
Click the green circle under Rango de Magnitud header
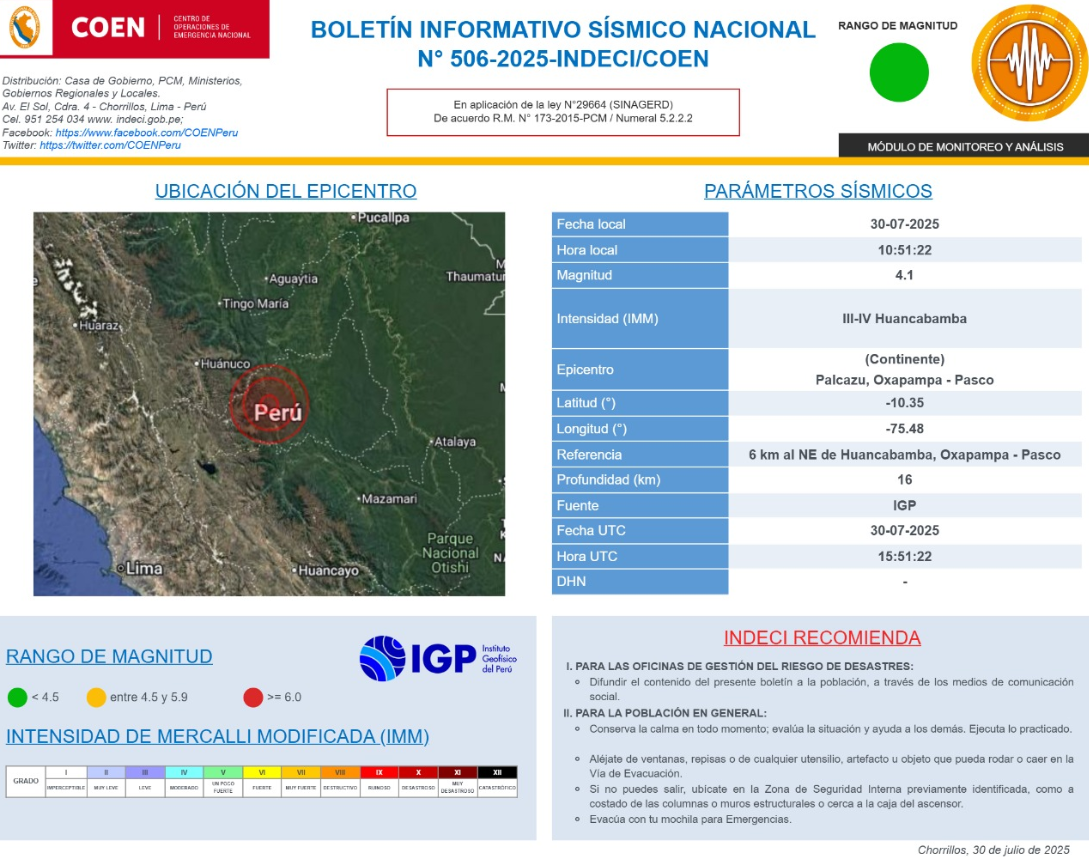click(x=899, y=72)
